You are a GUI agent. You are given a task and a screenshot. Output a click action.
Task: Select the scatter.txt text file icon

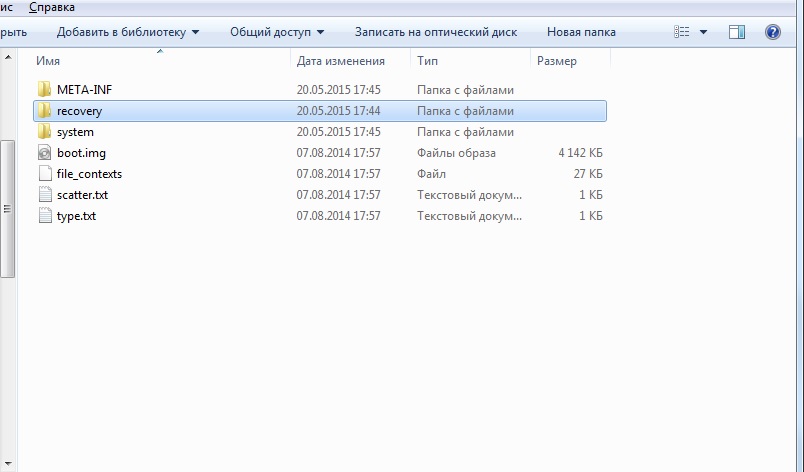pos(44,195)
